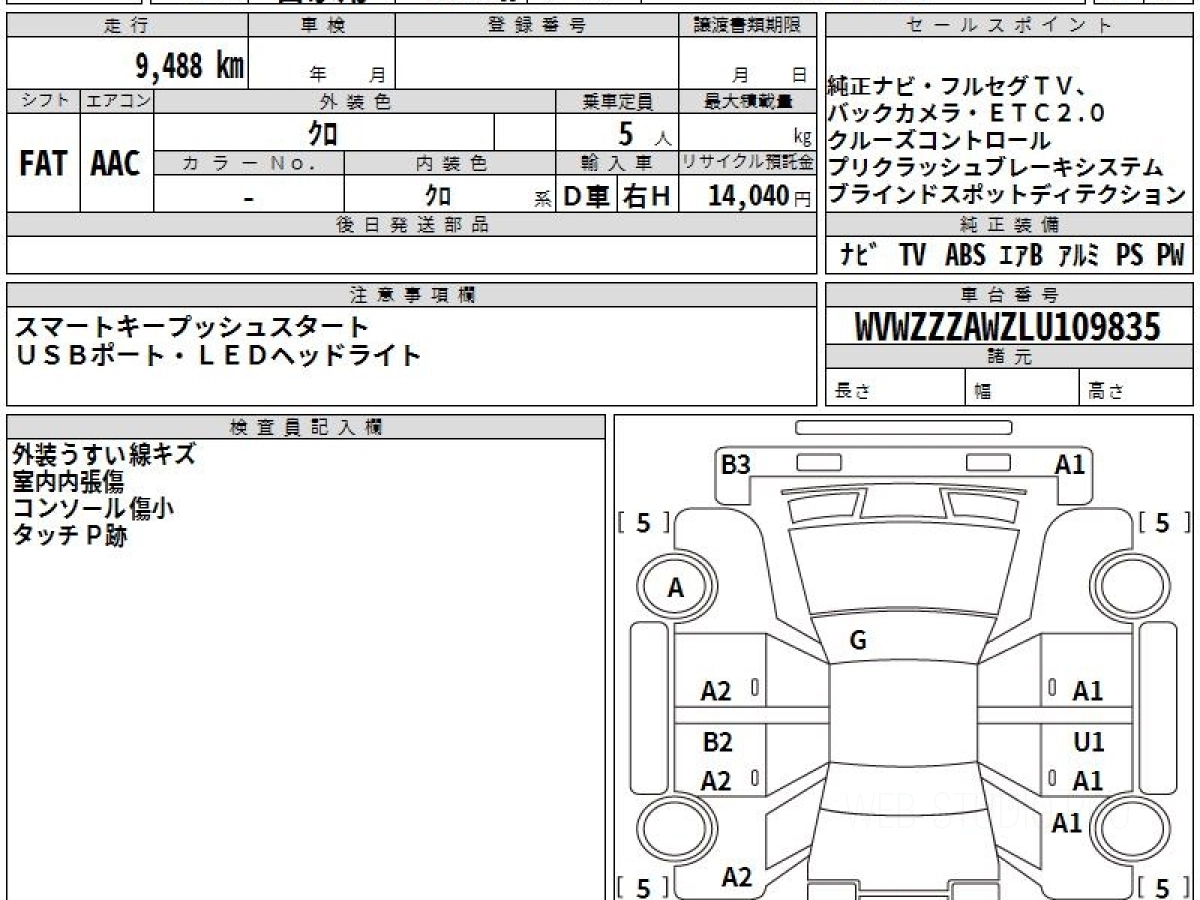Click the 乗車定員 header
This screenshot has height=900, width=1200.
[618, 101]
